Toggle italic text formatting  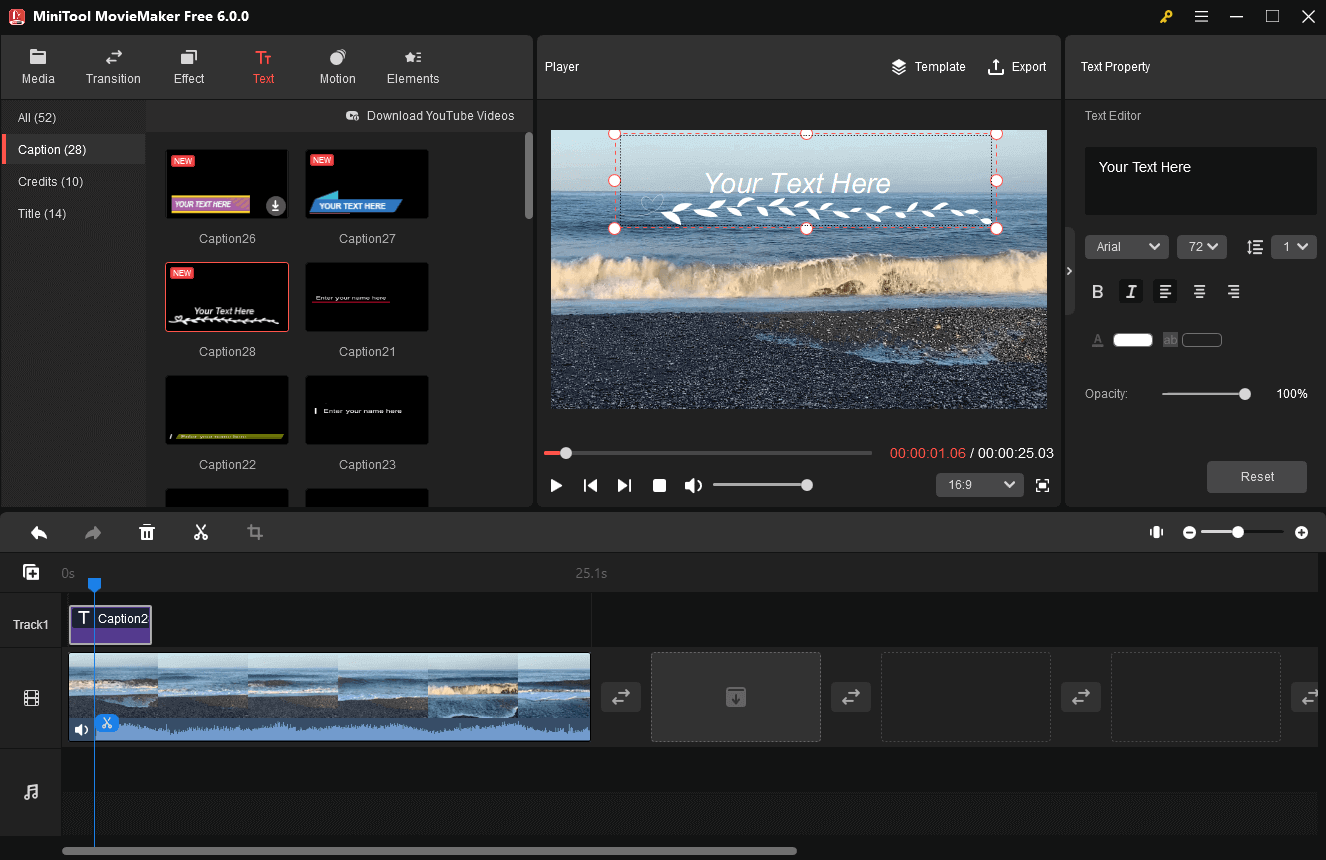point(1131,292)
